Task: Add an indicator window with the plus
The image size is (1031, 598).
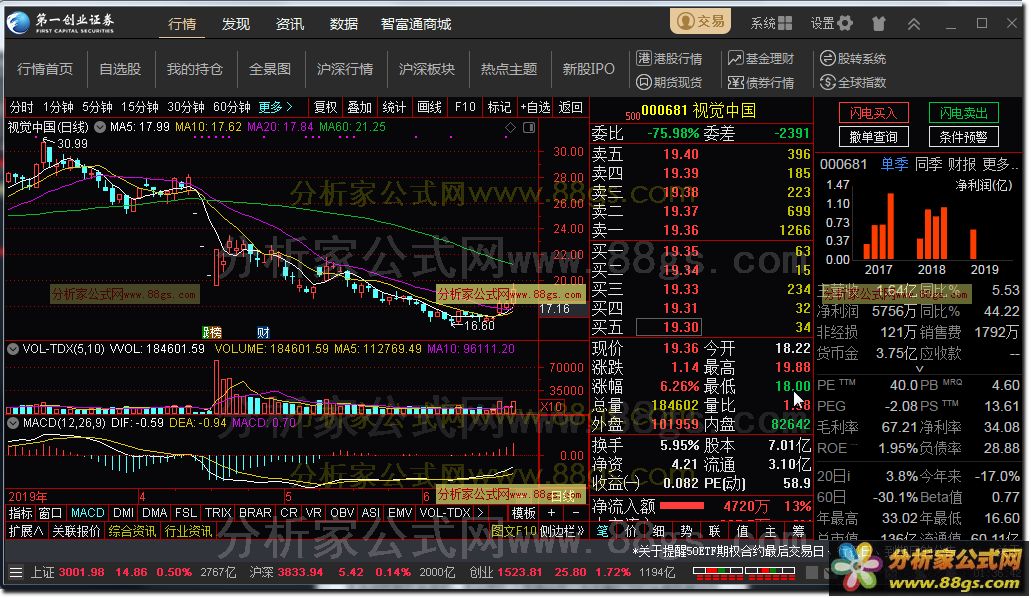Action: 552,513
